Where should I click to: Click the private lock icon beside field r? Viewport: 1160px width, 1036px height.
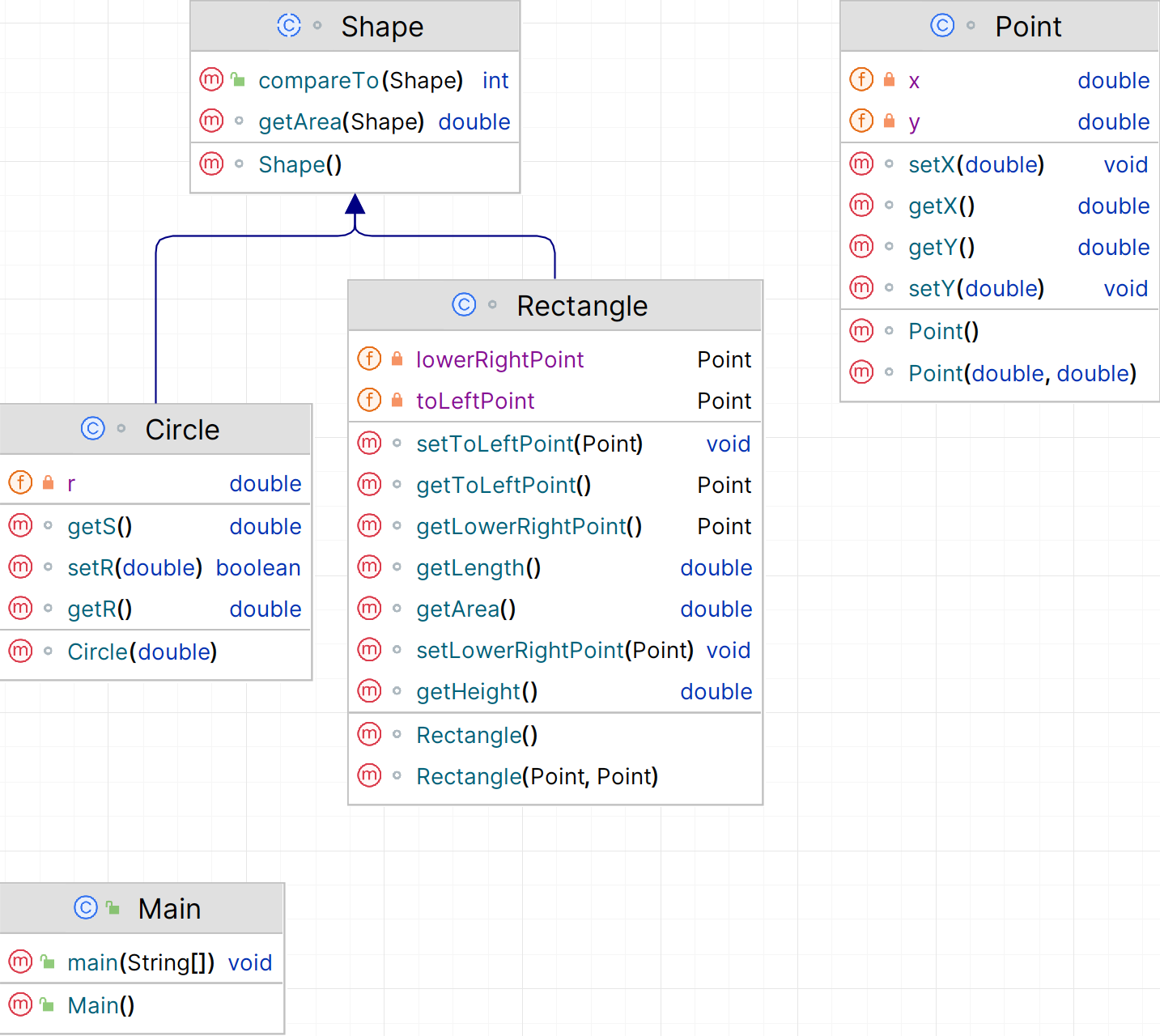(x=49, y=483)
